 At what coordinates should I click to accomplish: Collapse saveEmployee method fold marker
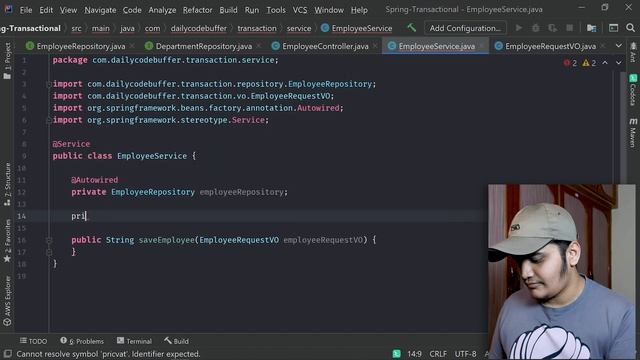click(49, 240)
